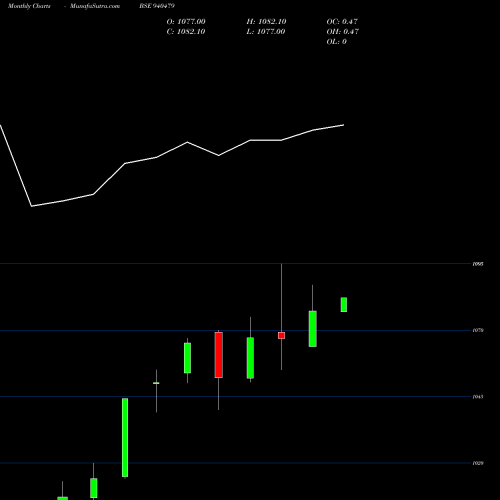Click the lowest point of the white line chart
500x500 pixels.
point(32,206)
